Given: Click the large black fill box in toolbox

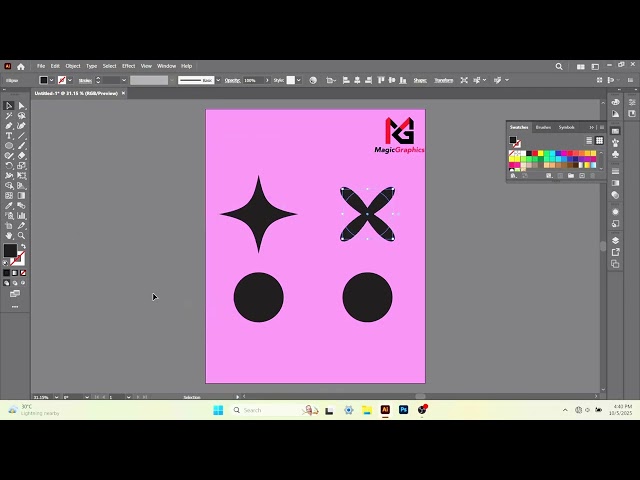Looking at the screenshot, I should pos(10,250).
